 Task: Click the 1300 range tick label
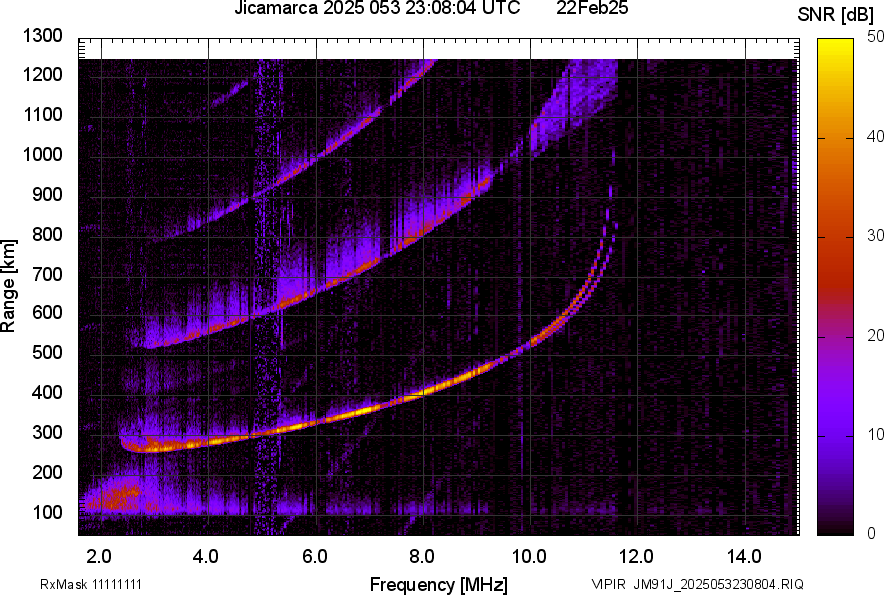click(x=42, y=36)
